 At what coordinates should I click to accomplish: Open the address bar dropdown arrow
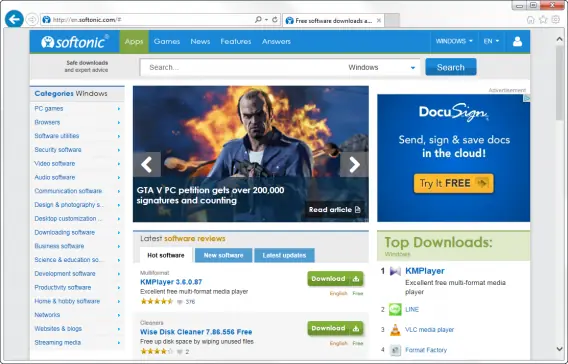point(267,20)
